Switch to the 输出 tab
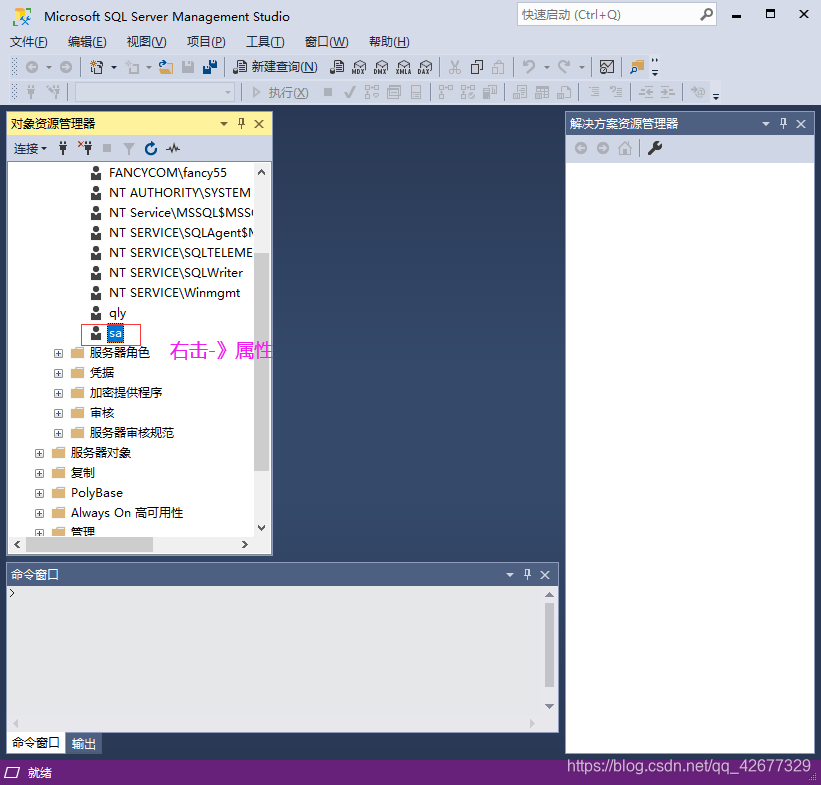 click(84, 744)
